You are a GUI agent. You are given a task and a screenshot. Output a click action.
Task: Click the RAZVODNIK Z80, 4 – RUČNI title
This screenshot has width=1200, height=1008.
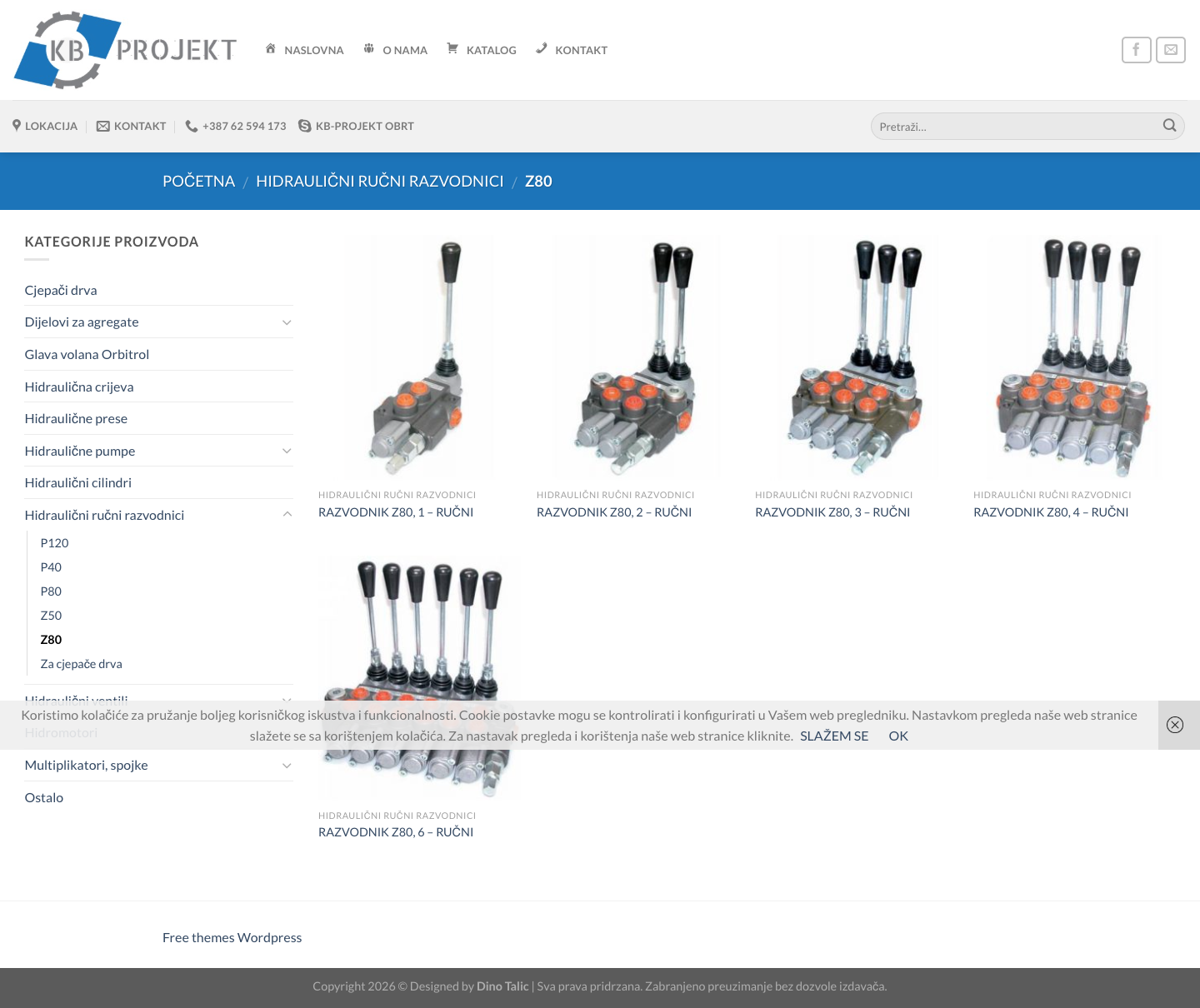[x=1051, y=512]
